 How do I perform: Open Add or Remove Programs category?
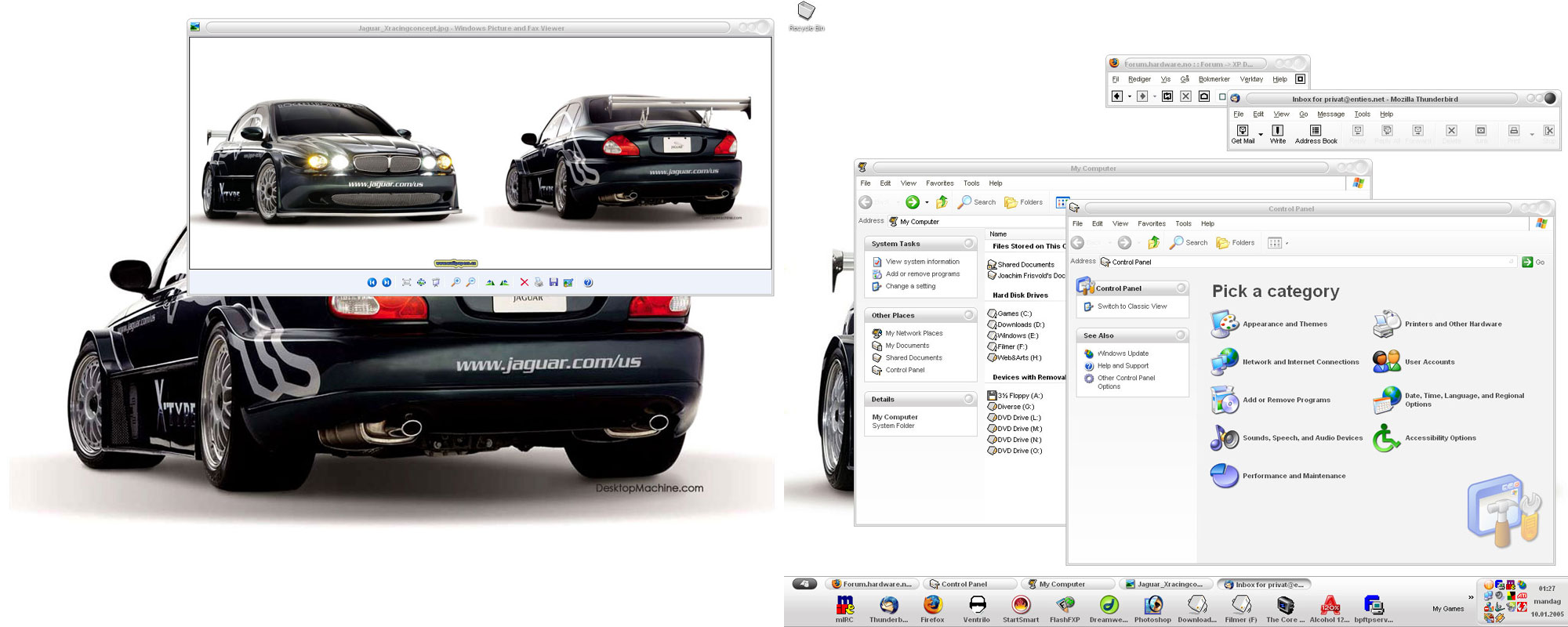pos(1270,400)
